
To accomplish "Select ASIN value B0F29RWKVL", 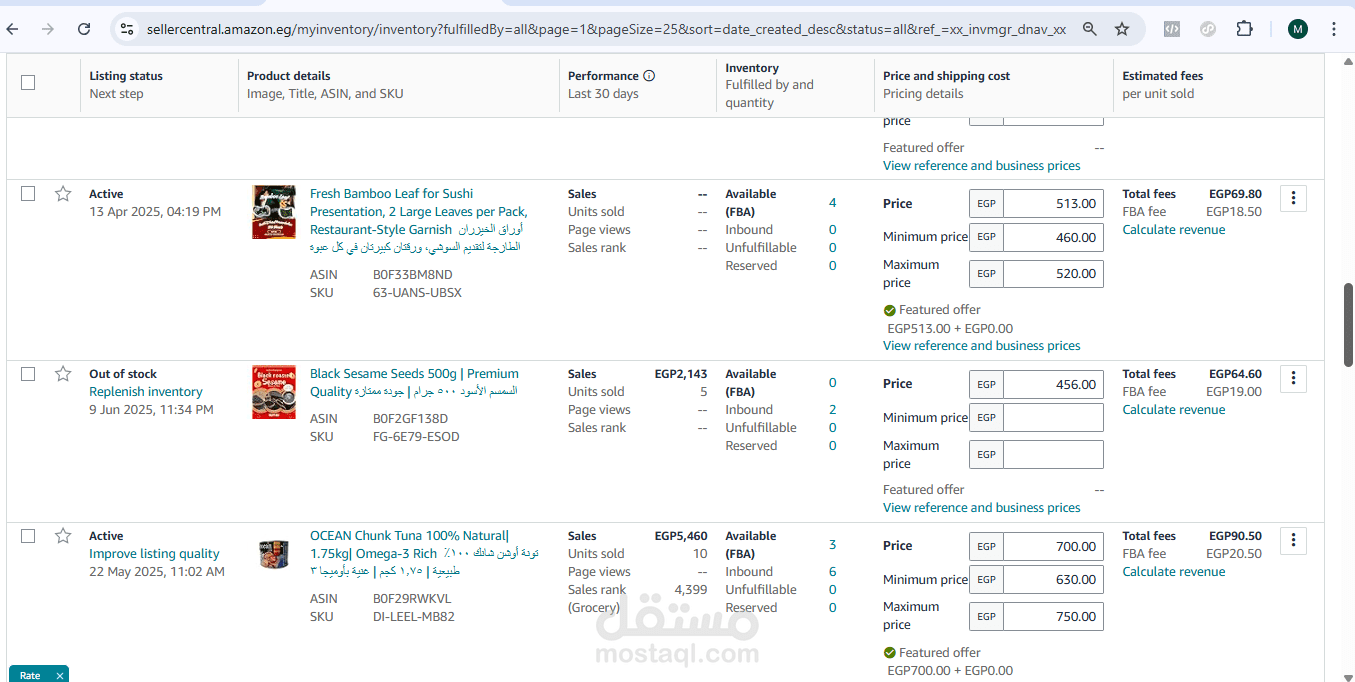I will tap(412, 599).
